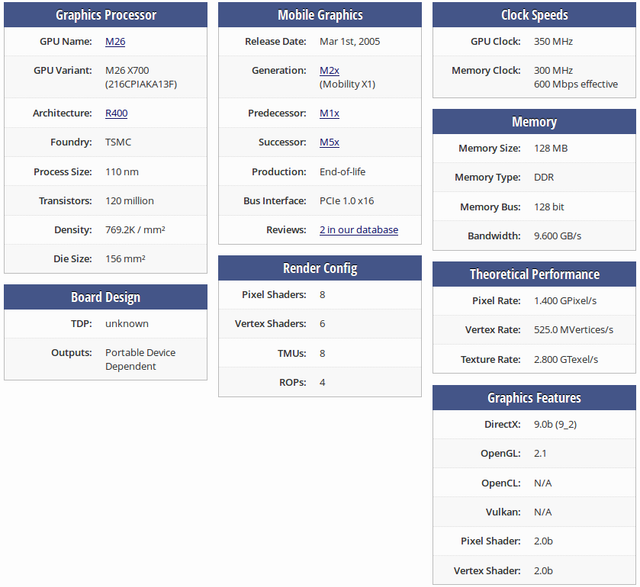Click the bus interface value 'PCIe 1.0 x16'
640x587 pixels.
(347, 201)
